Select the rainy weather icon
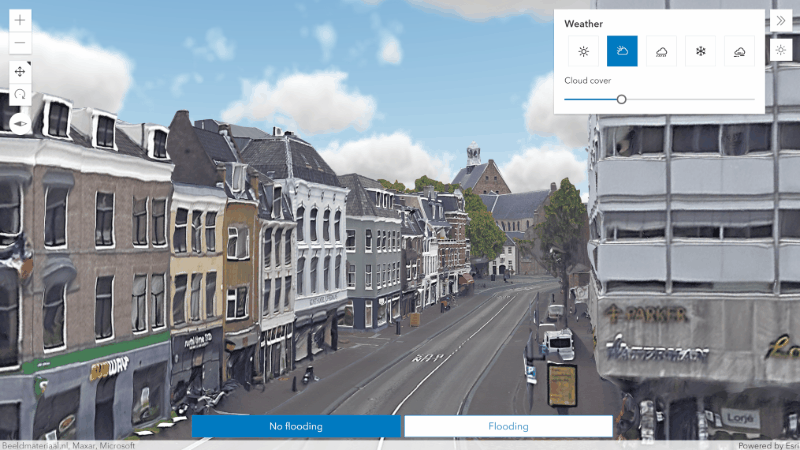The image size is (800, 450). point(661,51)
